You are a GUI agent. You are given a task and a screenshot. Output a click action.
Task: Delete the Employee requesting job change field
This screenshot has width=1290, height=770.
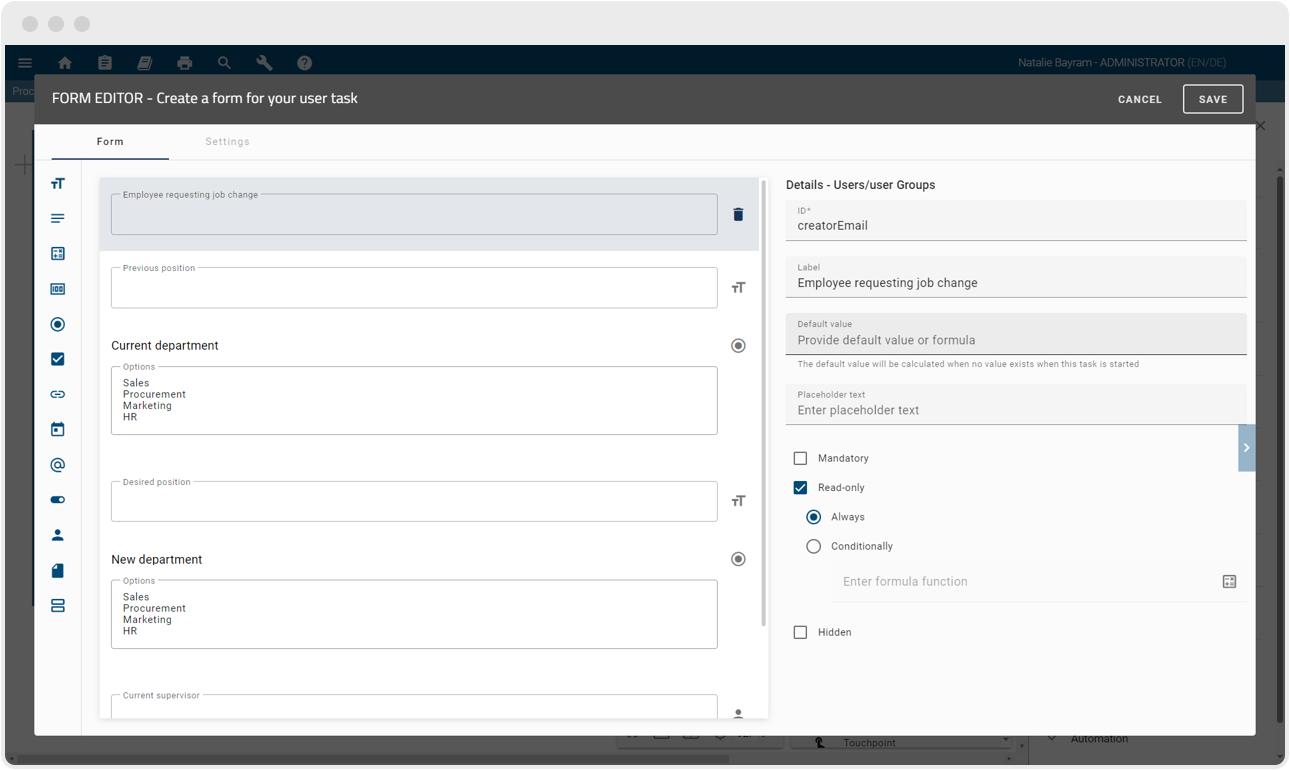738,214
